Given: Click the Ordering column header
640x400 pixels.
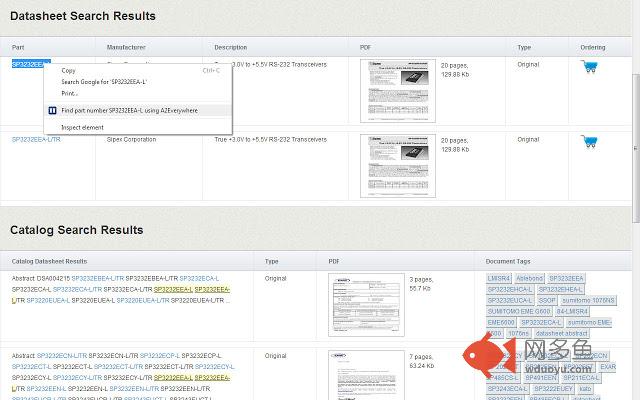Looking at the screenshot, I should (593, 47).
